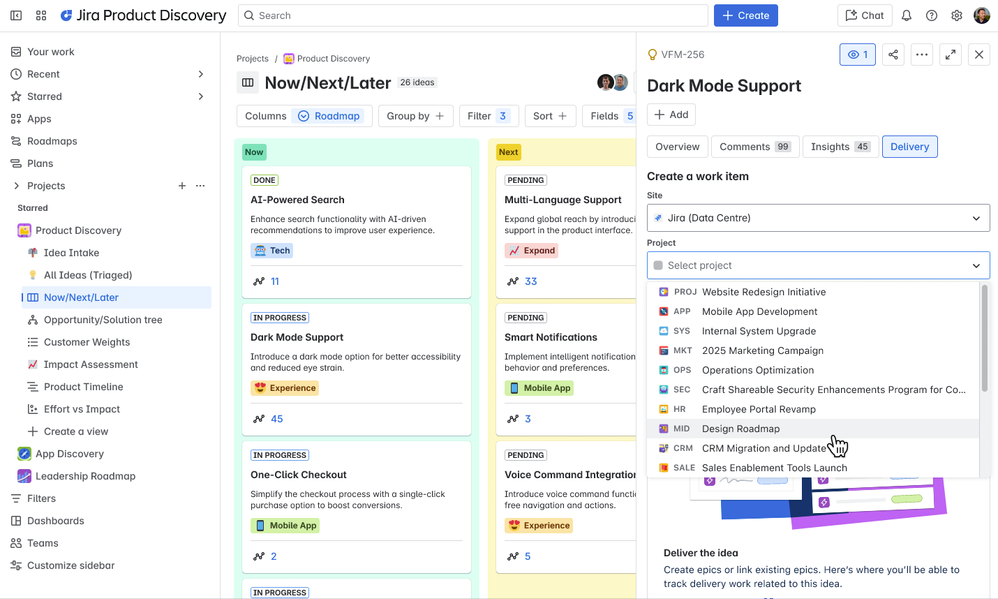Open the Columns Roadmap selector
Viewport: 998px width, 599px height.
click(x=302, y=116)
